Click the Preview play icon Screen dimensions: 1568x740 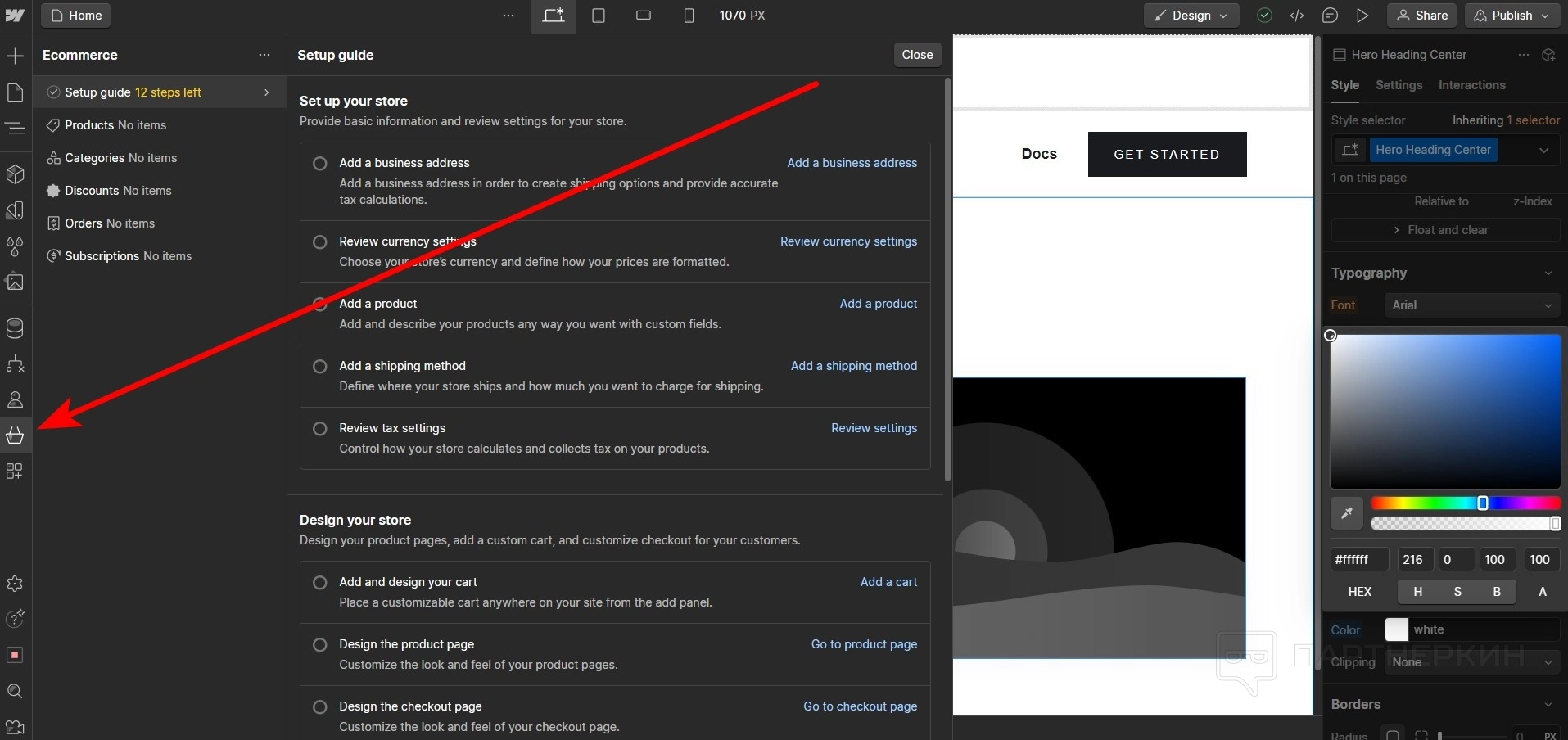tap(1362, 16)
